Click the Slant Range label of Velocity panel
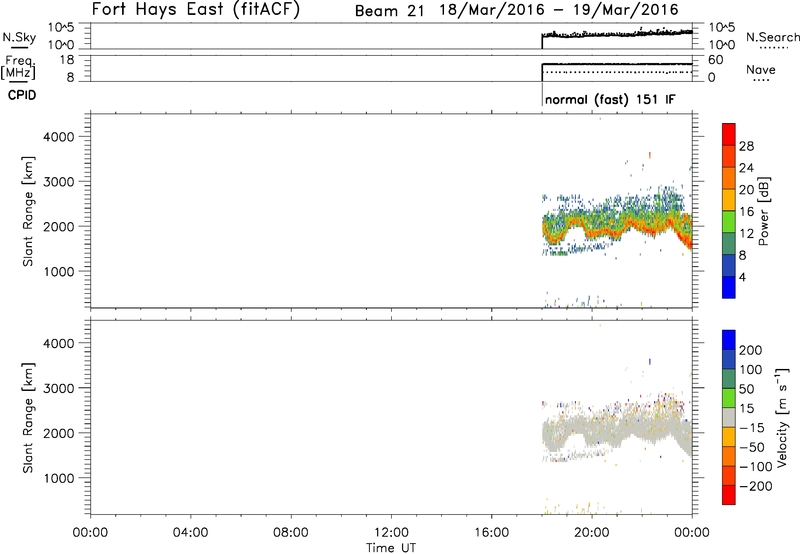 (28, 418)
